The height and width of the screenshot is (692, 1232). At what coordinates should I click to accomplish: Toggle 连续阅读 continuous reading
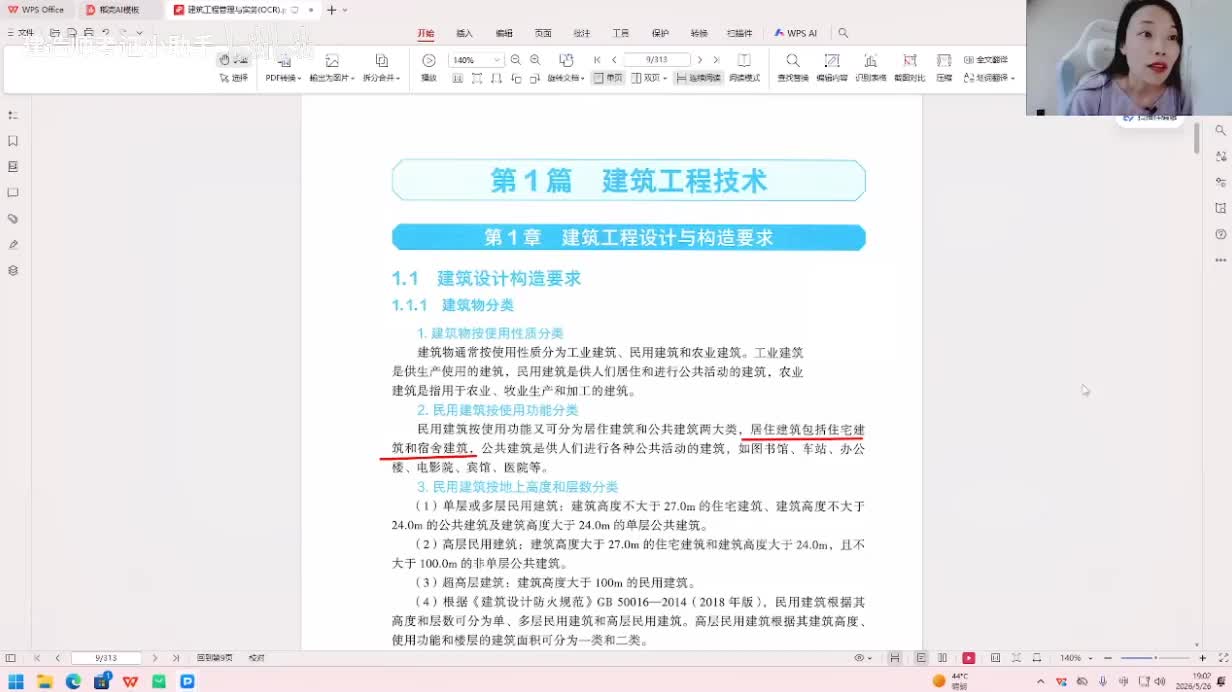click(699, 78)
